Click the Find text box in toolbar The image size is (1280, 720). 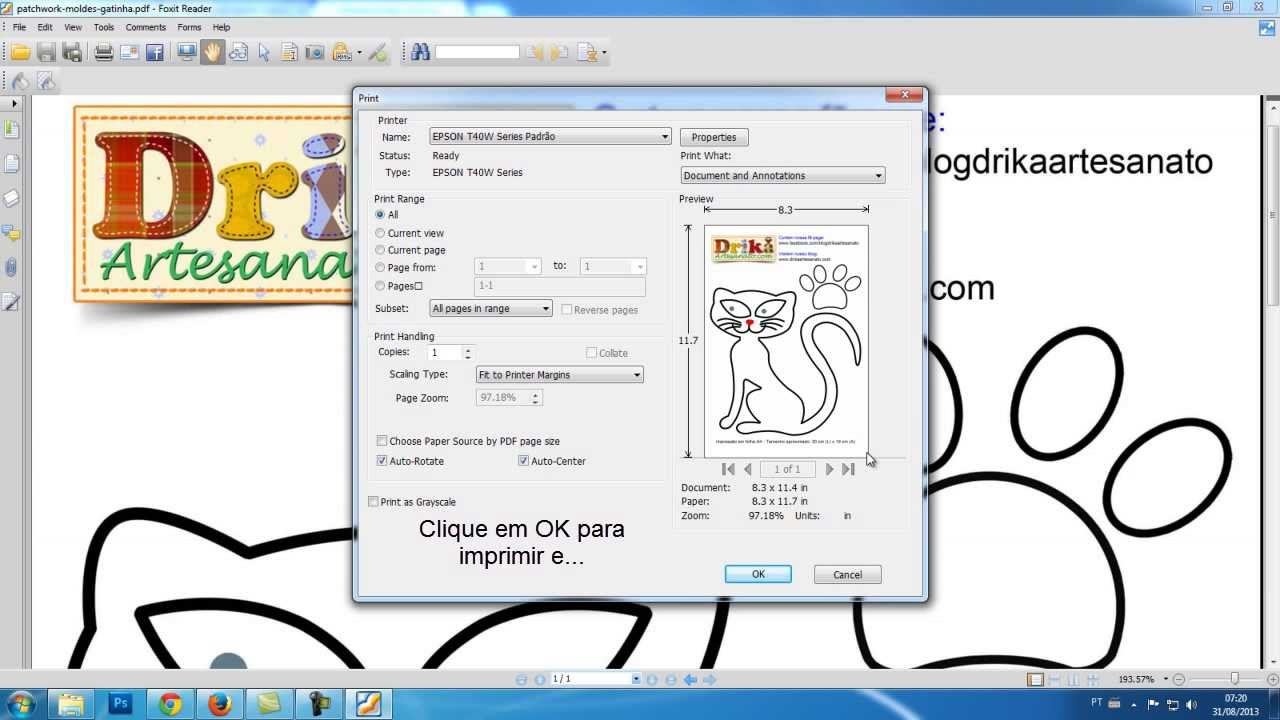[477, 52]
